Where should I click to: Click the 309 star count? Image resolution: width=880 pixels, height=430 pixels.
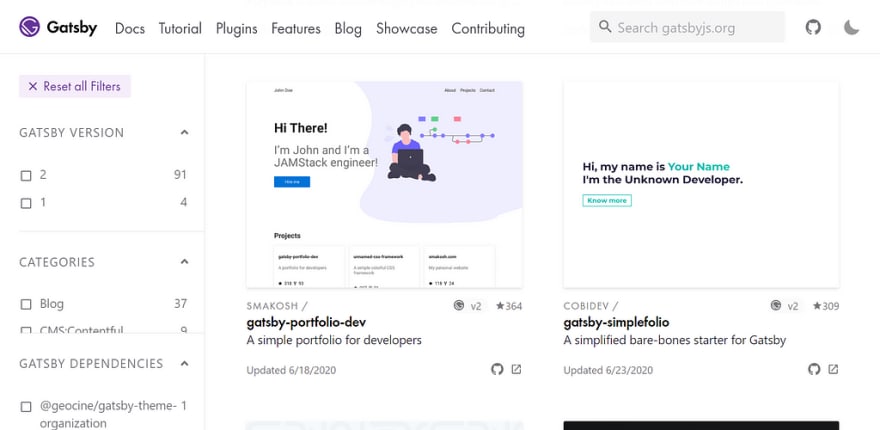(x=826, y=306)
